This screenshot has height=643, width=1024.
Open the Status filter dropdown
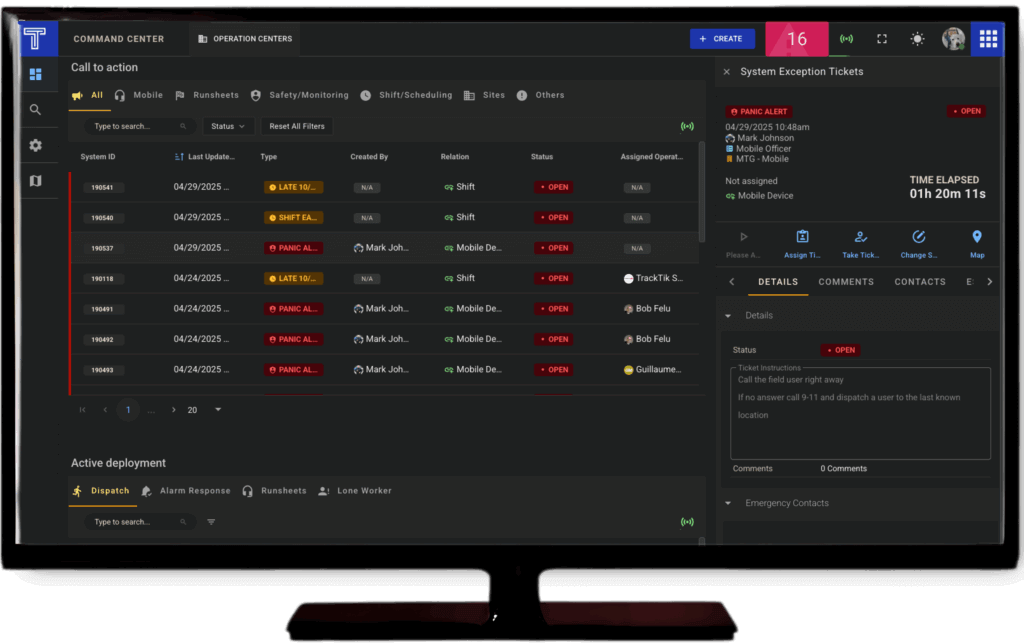click(x=228, y=127)
